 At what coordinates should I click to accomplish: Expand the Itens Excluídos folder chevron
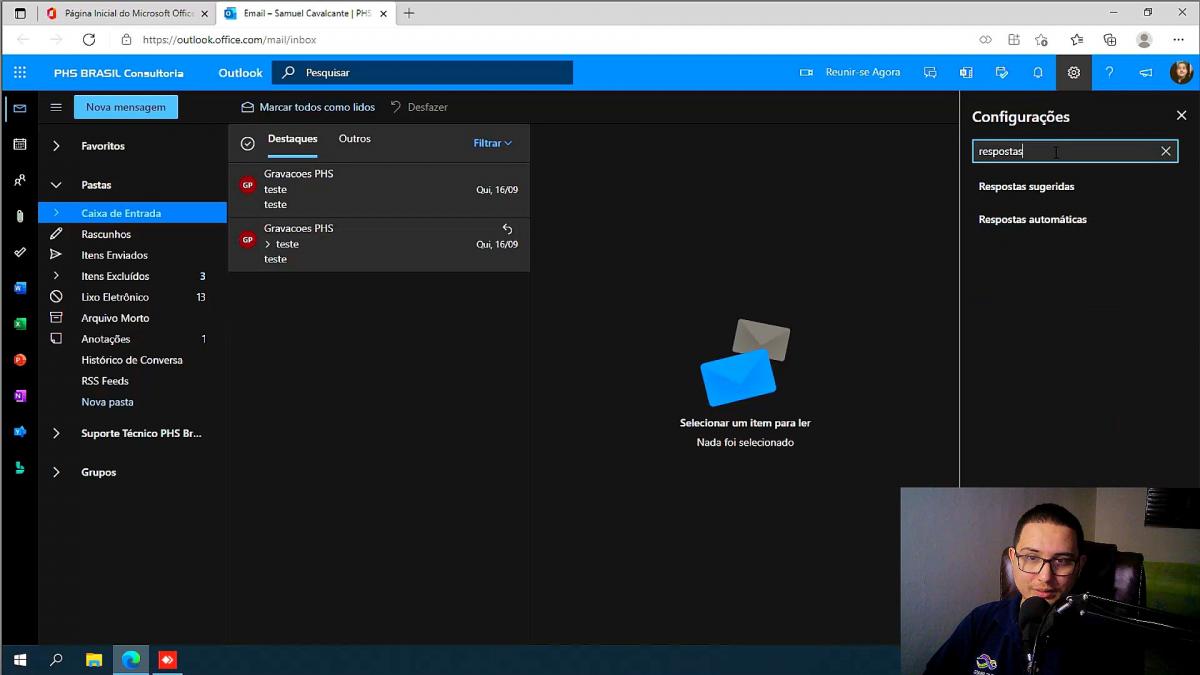[56, 276]
